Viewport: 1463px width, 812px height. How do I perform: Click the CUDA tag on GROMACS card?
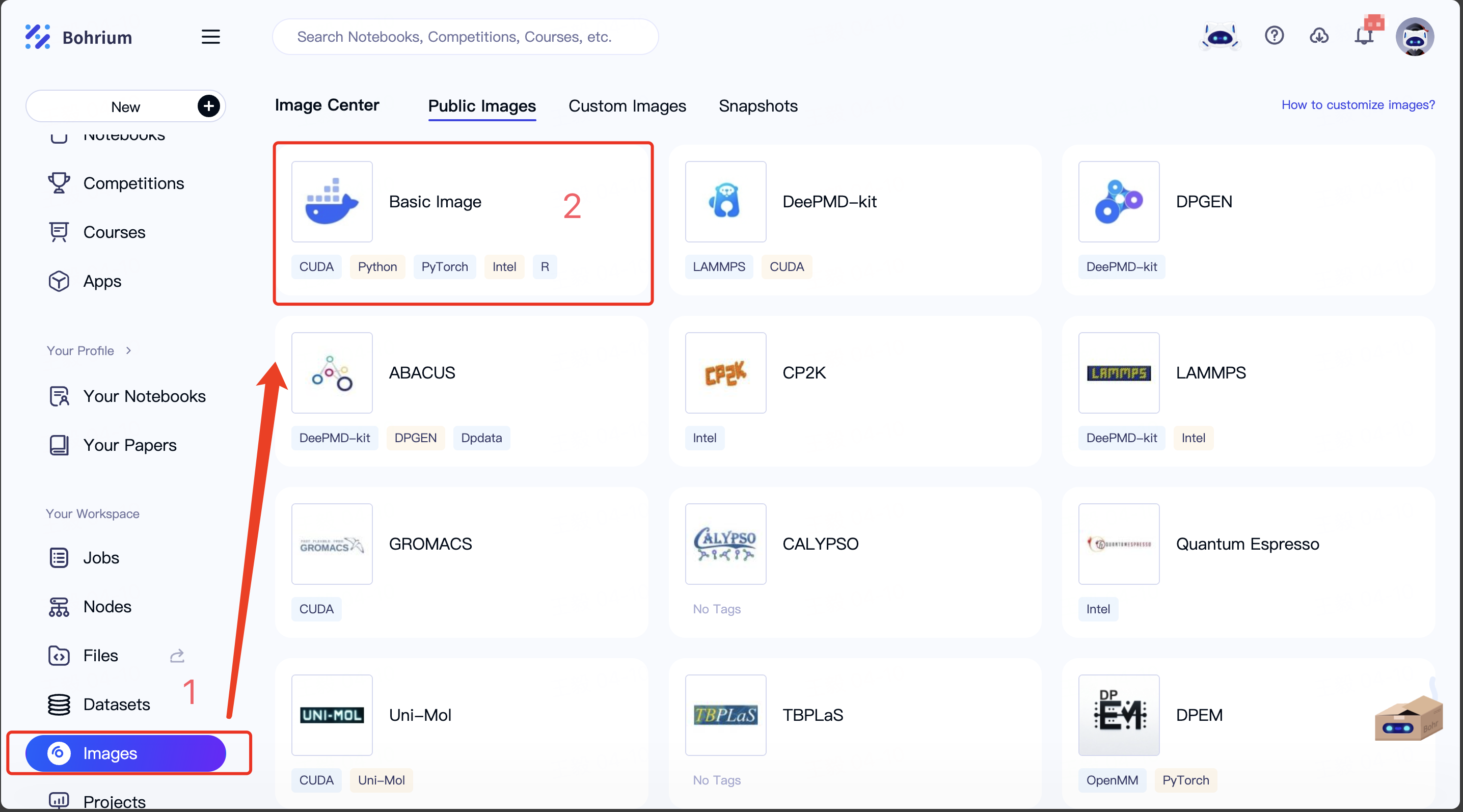pyautogui.click(x=316, y=609)
